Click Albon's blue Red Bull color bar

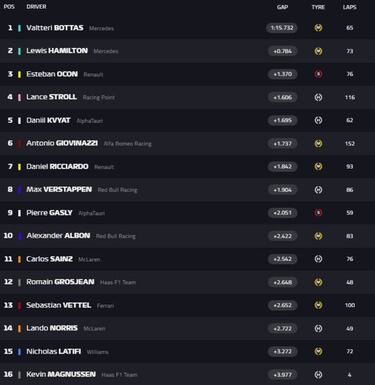[x=19, y=236]
